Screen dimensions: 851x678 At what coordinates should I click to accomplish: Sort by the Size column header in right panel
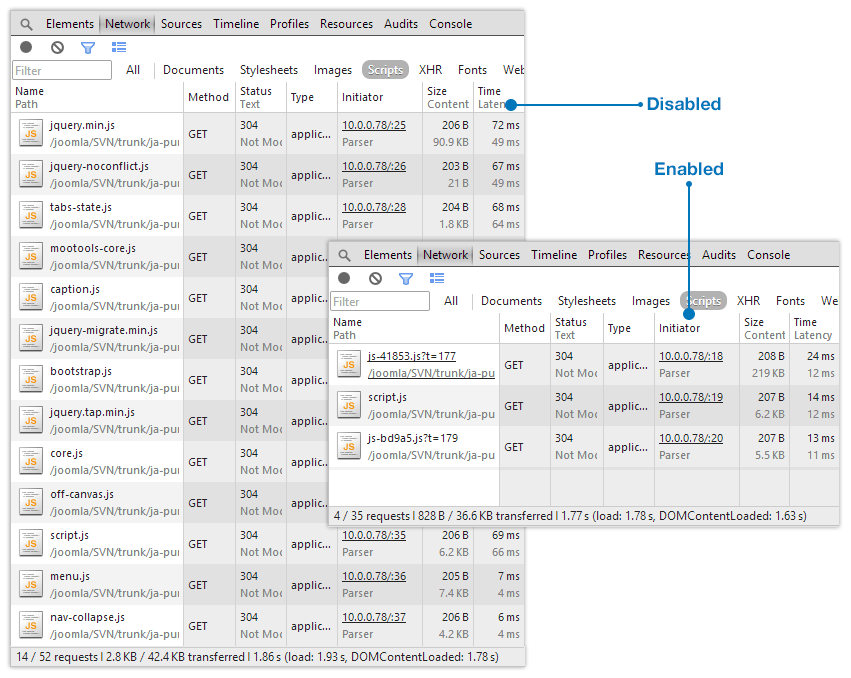click(x=754, y=322)
